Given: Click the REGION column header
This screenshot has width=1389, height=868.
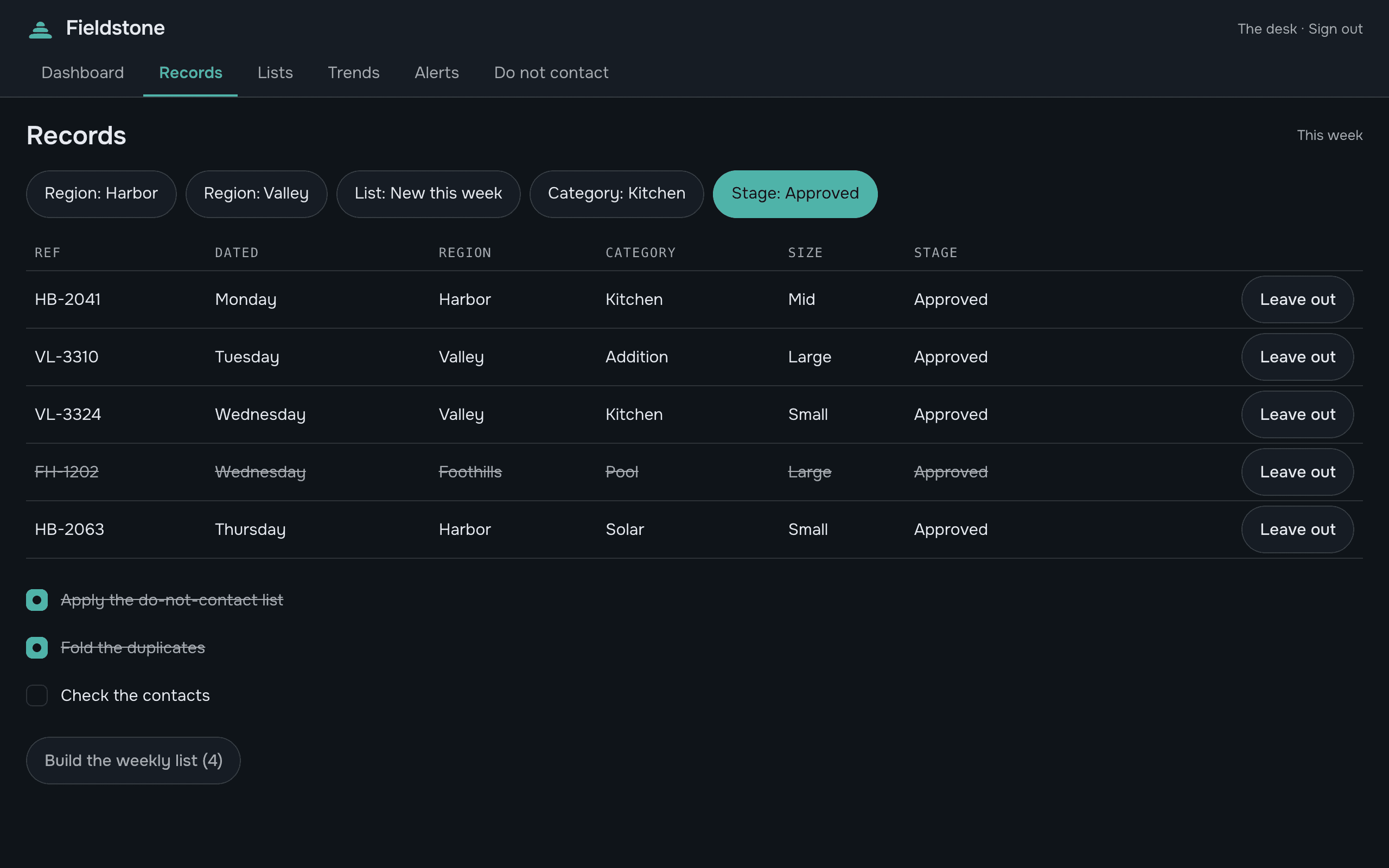Looking at the screenshot, I should [x=465, y=253].
